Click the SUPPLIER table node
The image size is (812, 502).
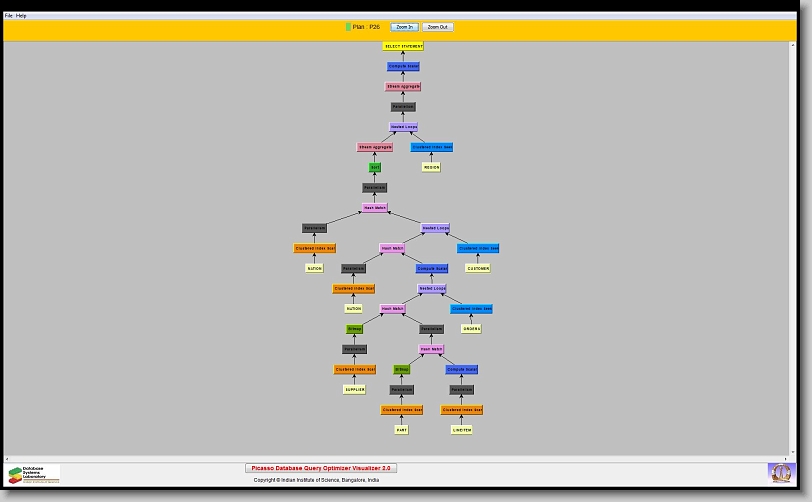click(x=354, y=389)
